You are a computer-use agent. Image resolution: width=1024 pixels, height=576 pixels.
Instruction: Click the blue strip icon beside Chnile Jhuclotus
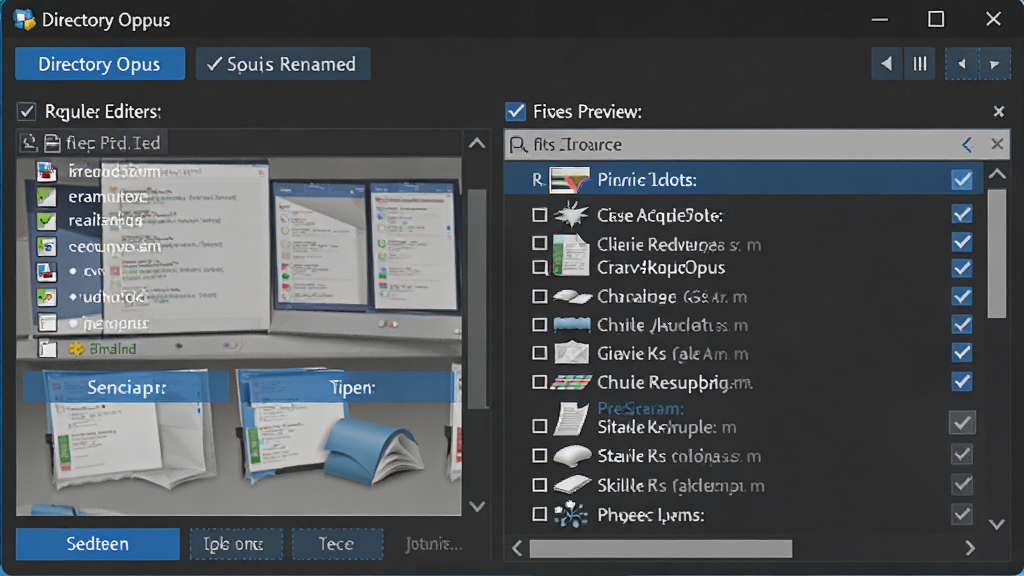pyautogui.click(x=572, y=325)
